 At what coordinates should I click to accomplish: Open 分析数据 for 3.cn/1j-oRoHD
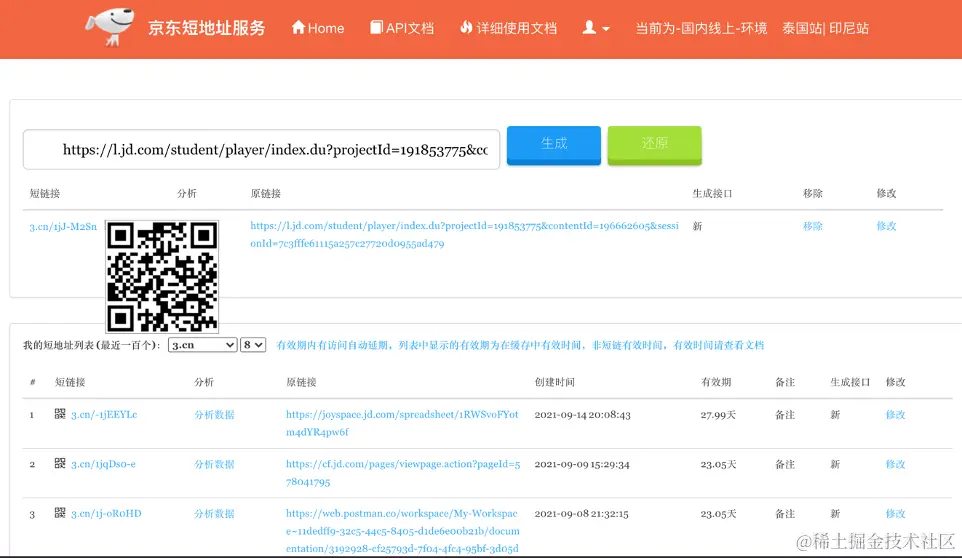214,514
